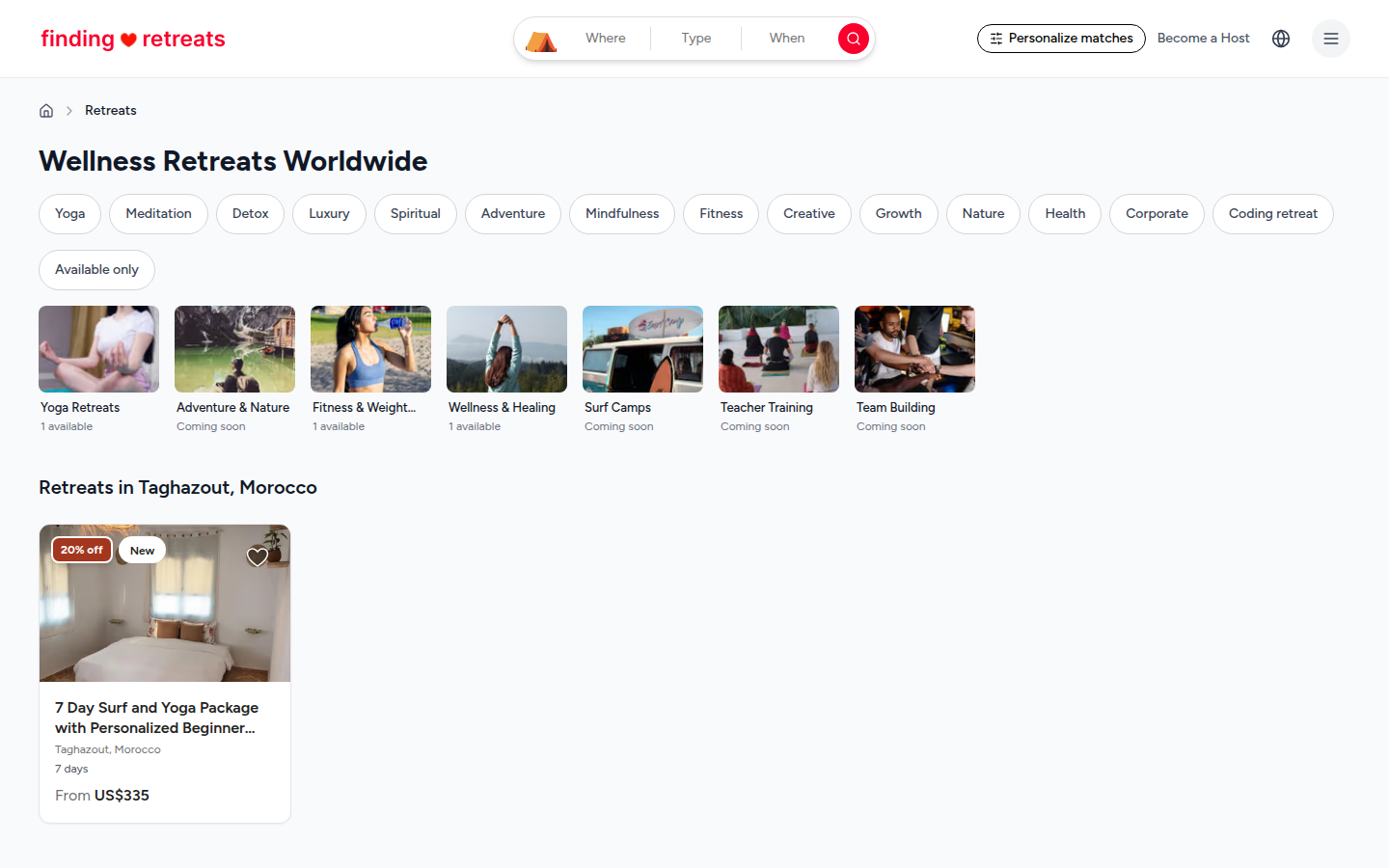
Task: Select the Corporate category chip
Action: pos(1157,214)
